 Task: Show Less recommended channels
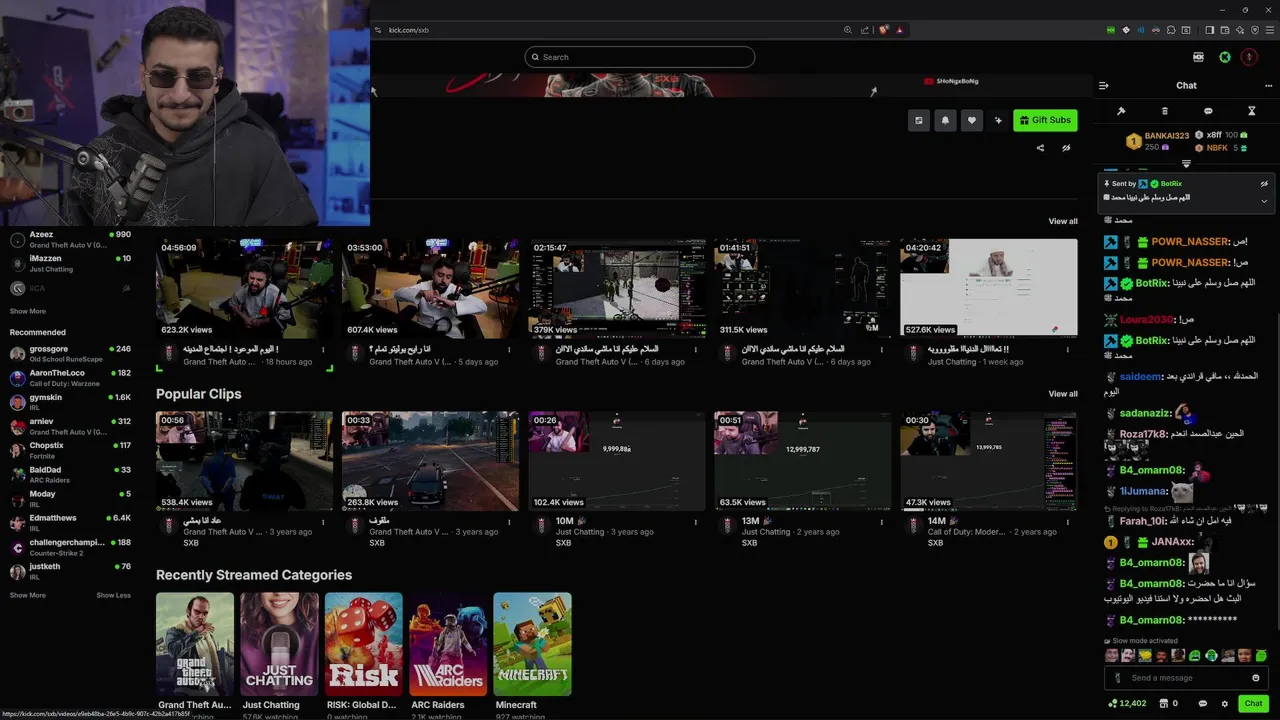[114, 595]
